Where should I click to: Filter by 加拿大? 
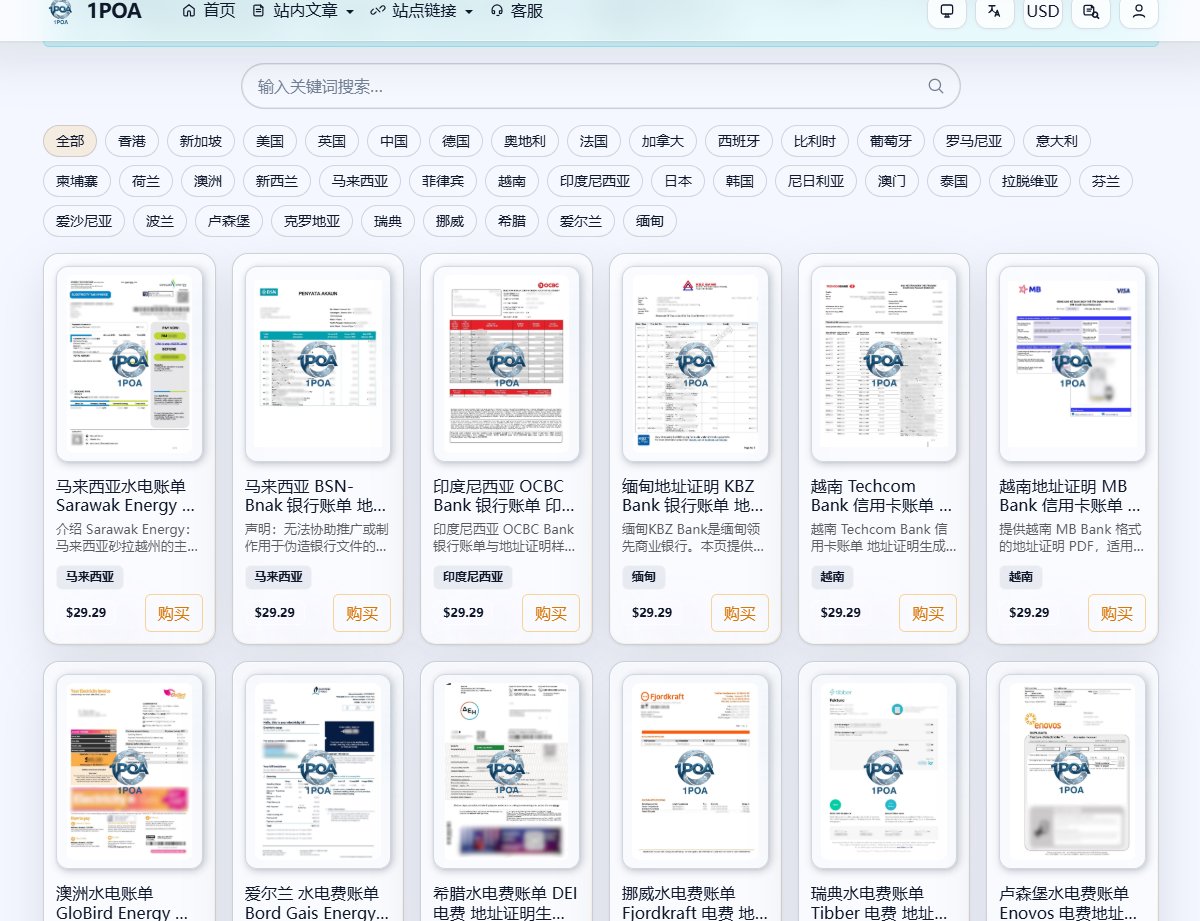pos(663,141)
